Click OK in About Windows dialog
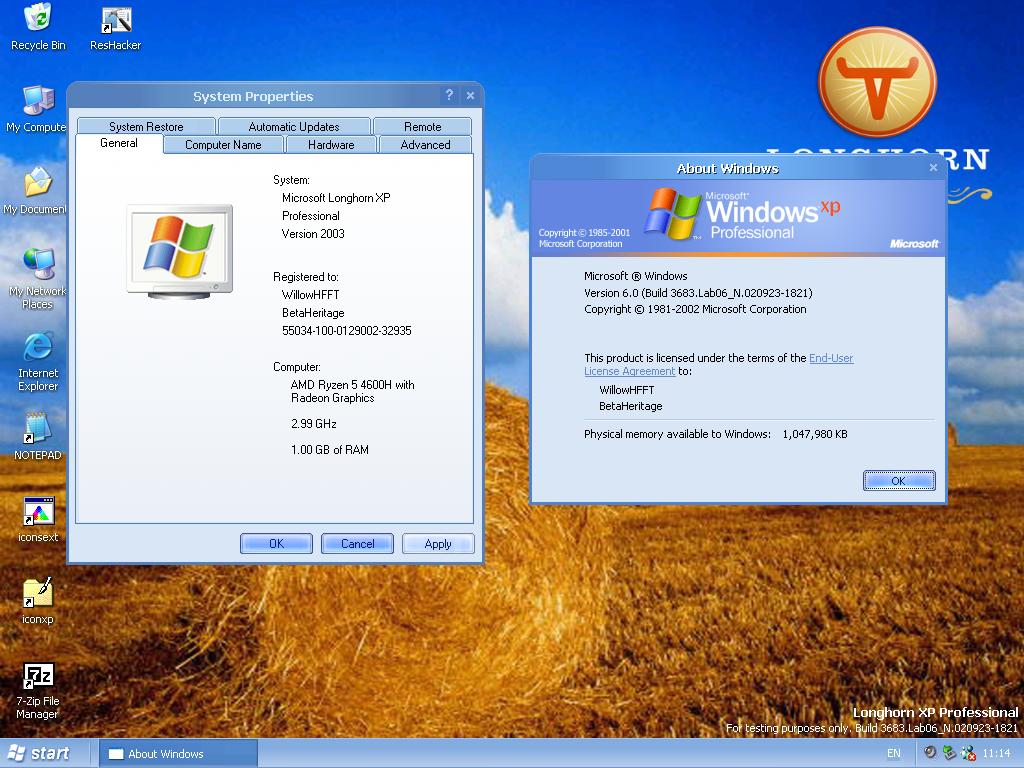1024x768 pixels. coord(899,481)
